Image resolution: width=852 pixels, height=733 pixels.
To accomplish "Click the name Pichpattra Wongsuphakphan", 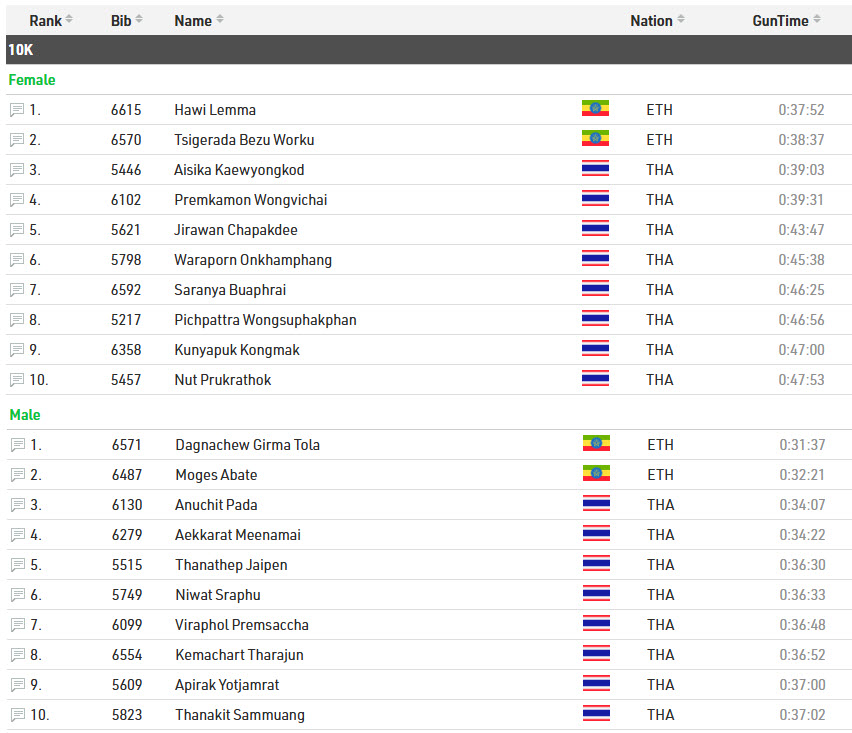I will (x=265, y=320).
